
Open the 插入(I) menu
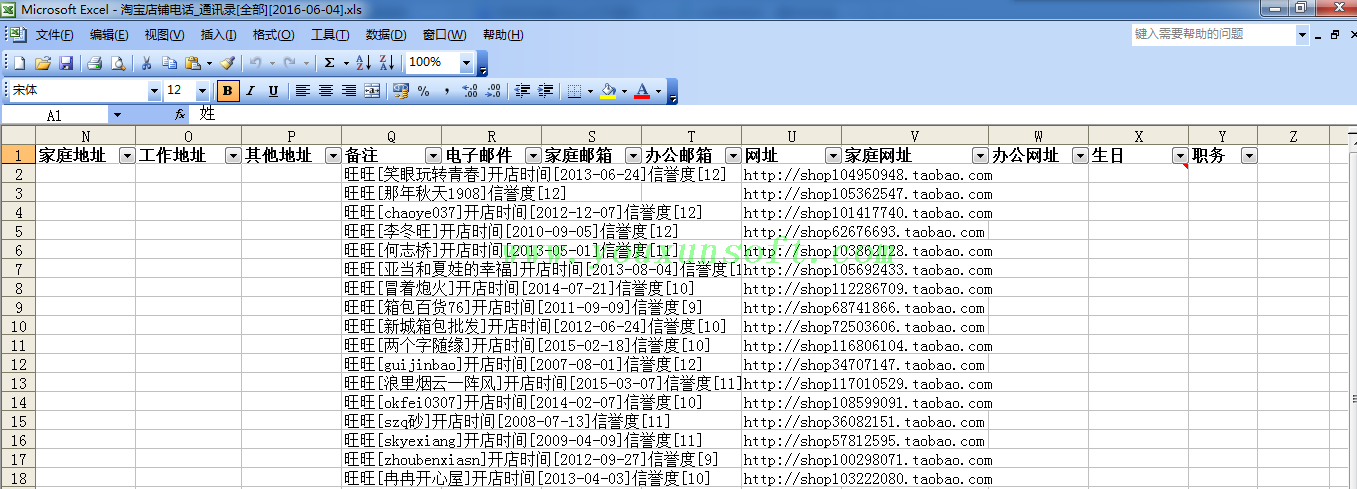coord(219,35)
